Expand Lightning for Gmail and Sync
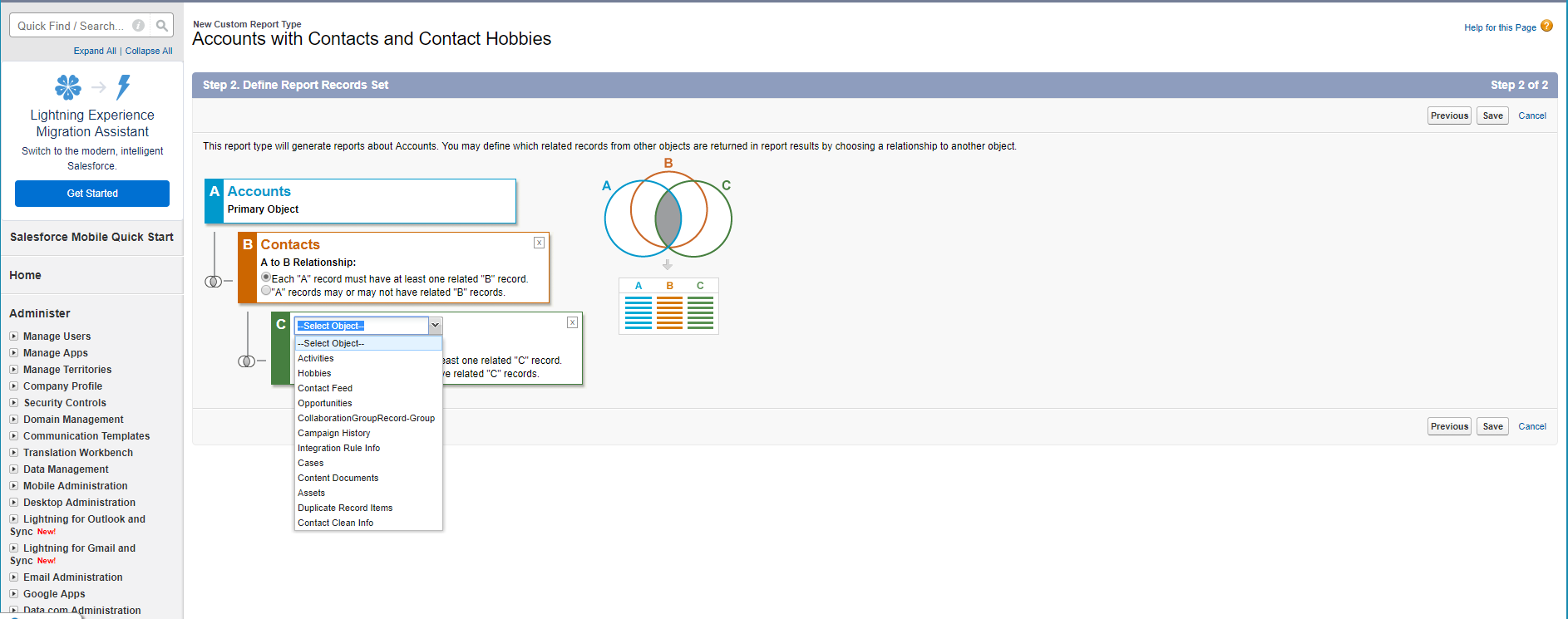The height and width of the screenshot is (619, 1568). (x=13, y=548)
